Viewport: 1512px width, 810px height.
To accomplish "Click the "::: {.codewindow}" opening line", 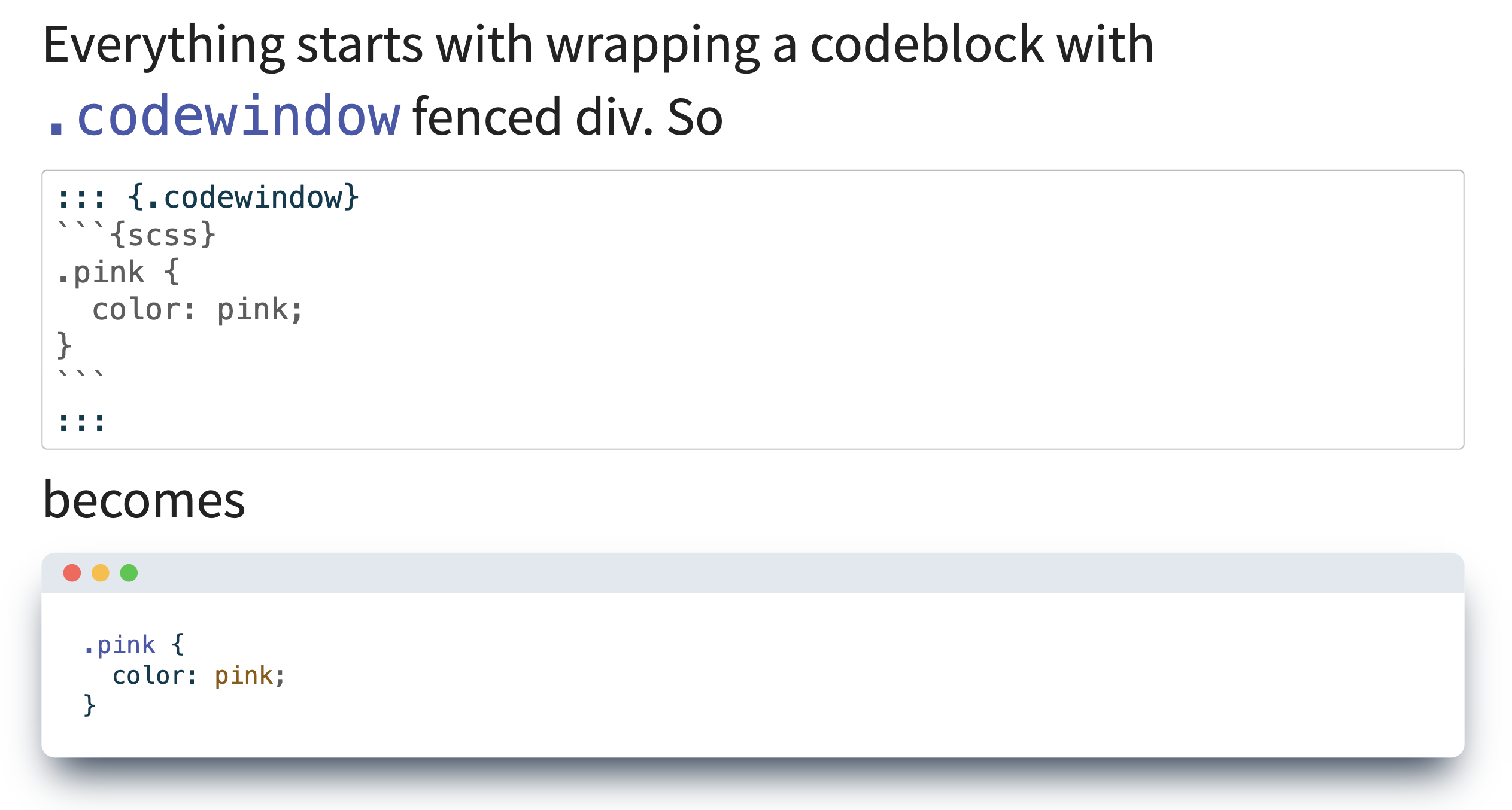I will pos(207,198).
